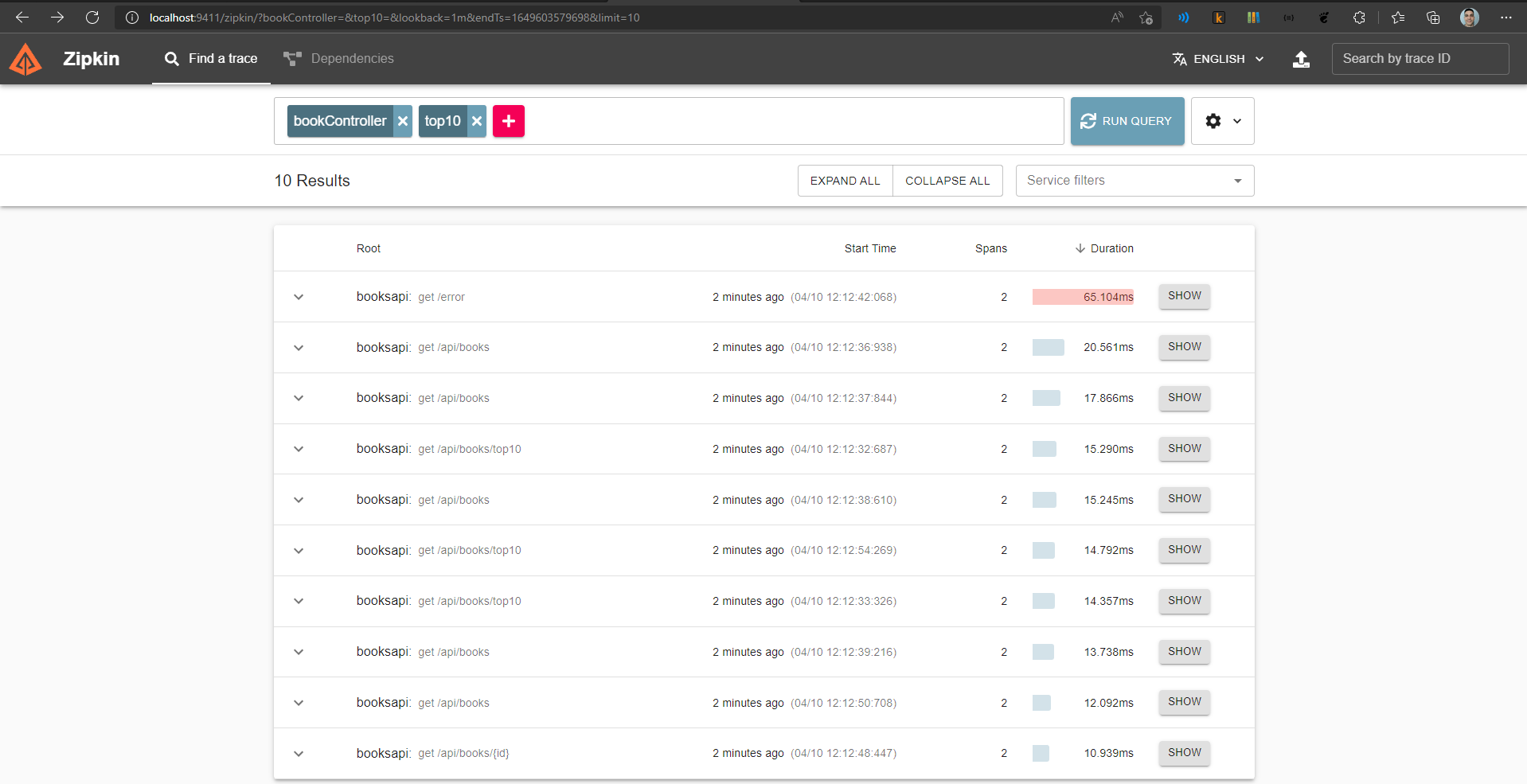The image size is (1527, 784).
Task: Expand the 14.357ms top10 trace row
Action: 299,601
